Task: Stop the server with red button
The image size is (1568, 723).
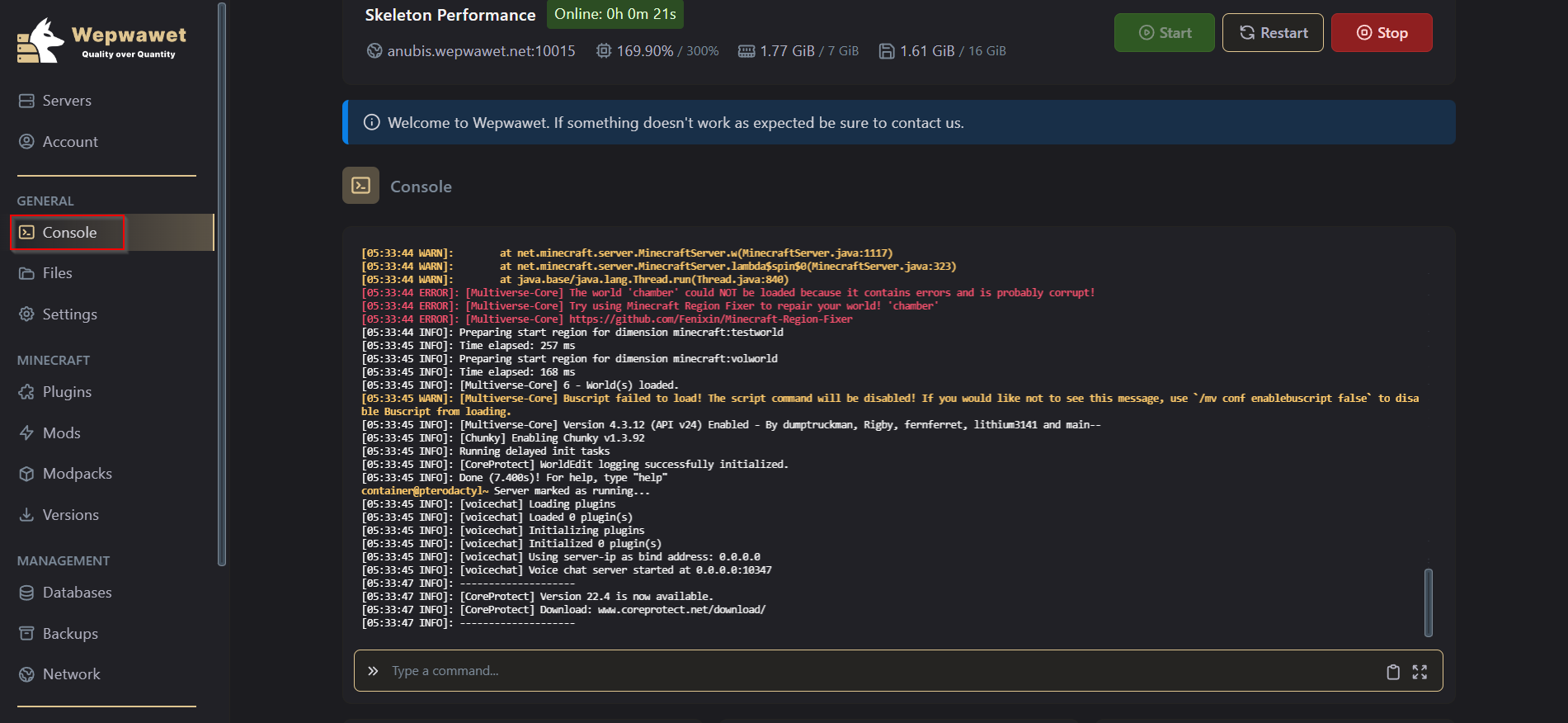Action: pos(1382,33)
